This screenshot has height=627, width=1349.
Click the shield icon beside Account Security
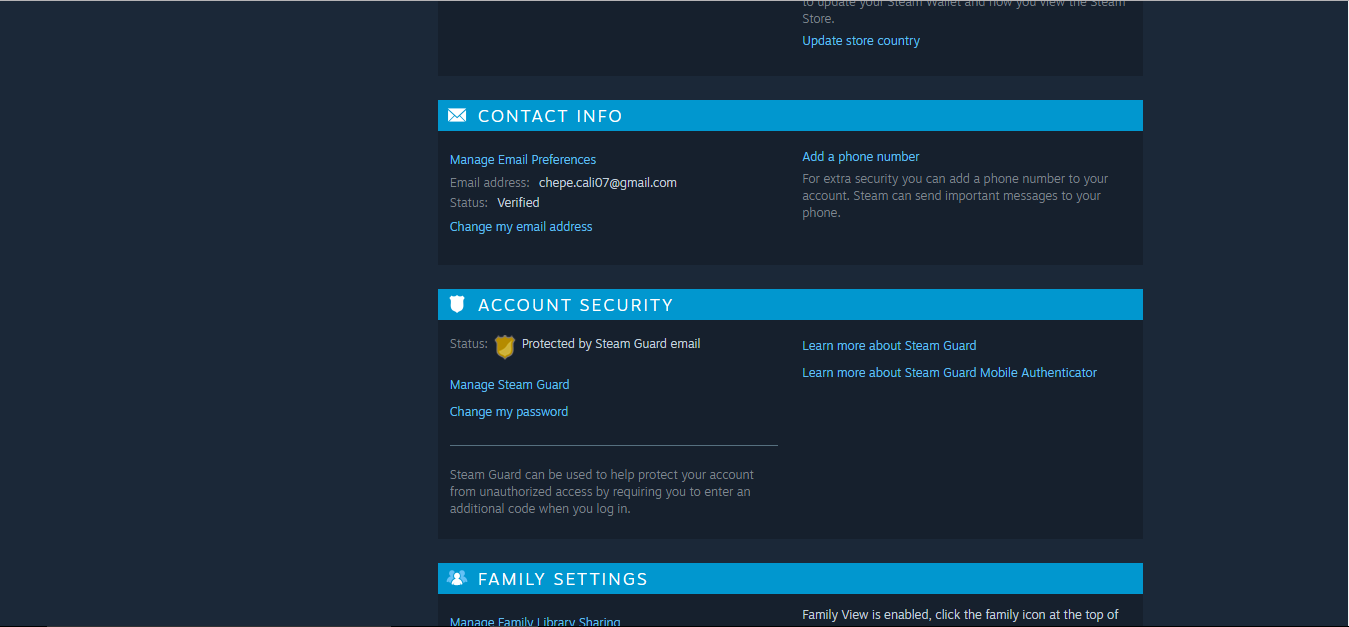[457, 304]
